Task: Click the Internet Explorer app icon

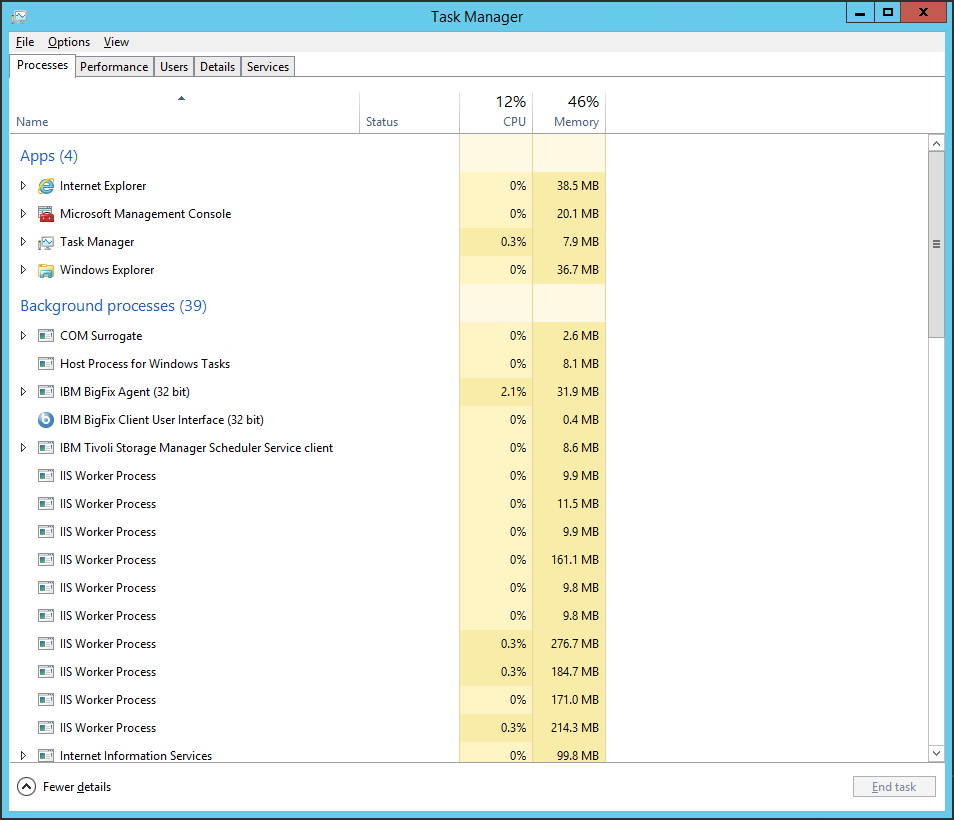Action: pos(46,186)
